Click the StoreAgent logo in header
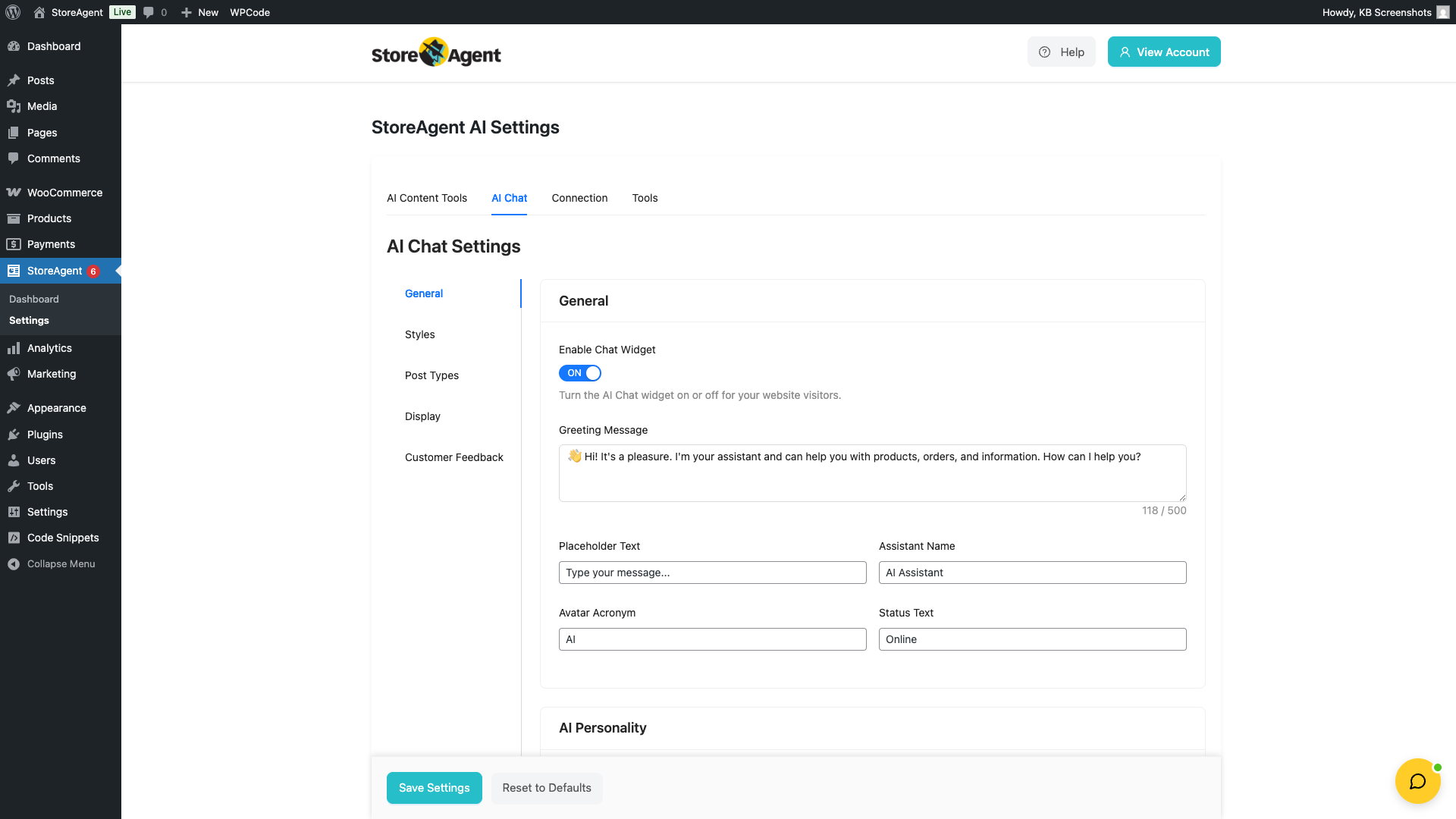Screen dimensions: 1456x819 [436, 52]
